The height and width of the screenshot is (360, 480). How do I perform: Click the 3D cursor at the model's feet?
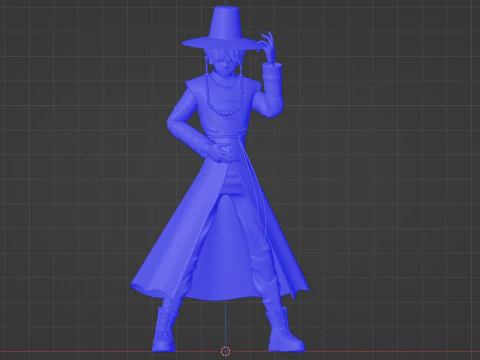pyautogui.click(x=226, y=351)
